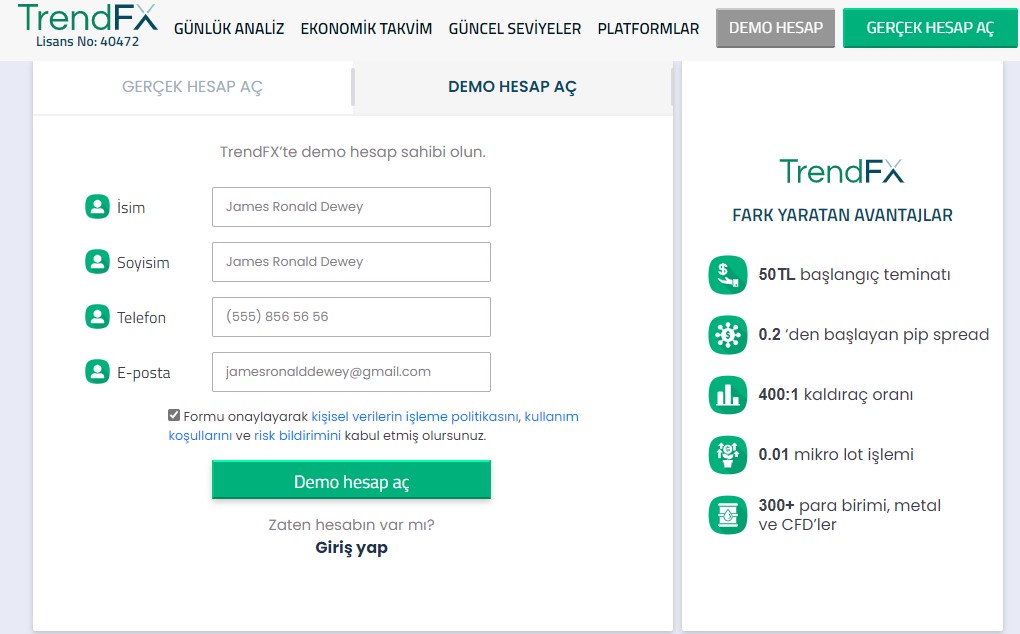Viewport: 1020px width, 634px height.
Task: Click the 300+ para birimi icon
Action: pyautogui.click(x=728, y=515)
